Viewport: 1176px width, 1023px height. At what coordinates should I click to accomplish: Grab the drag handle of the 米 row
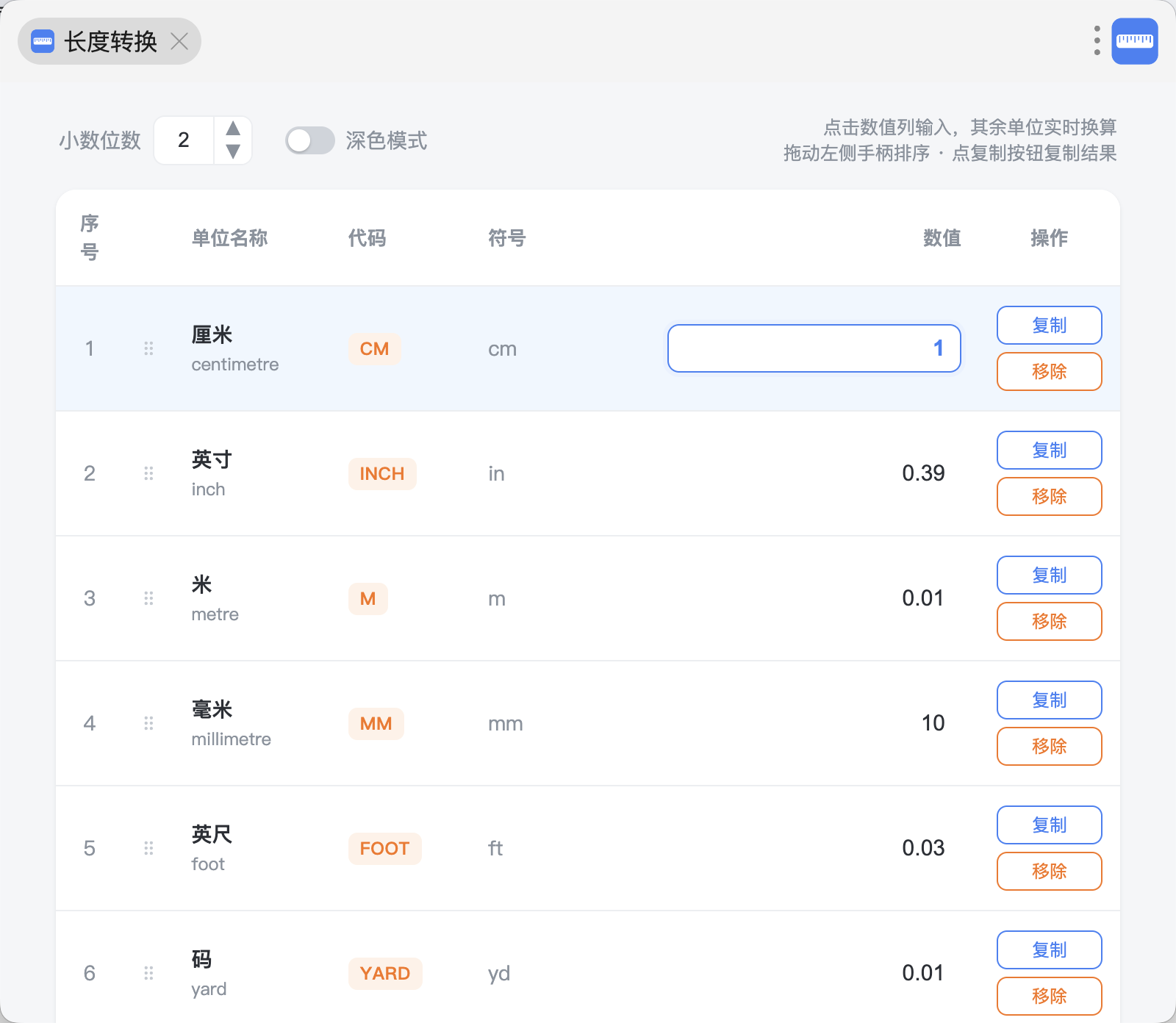(x=148, y=598)
